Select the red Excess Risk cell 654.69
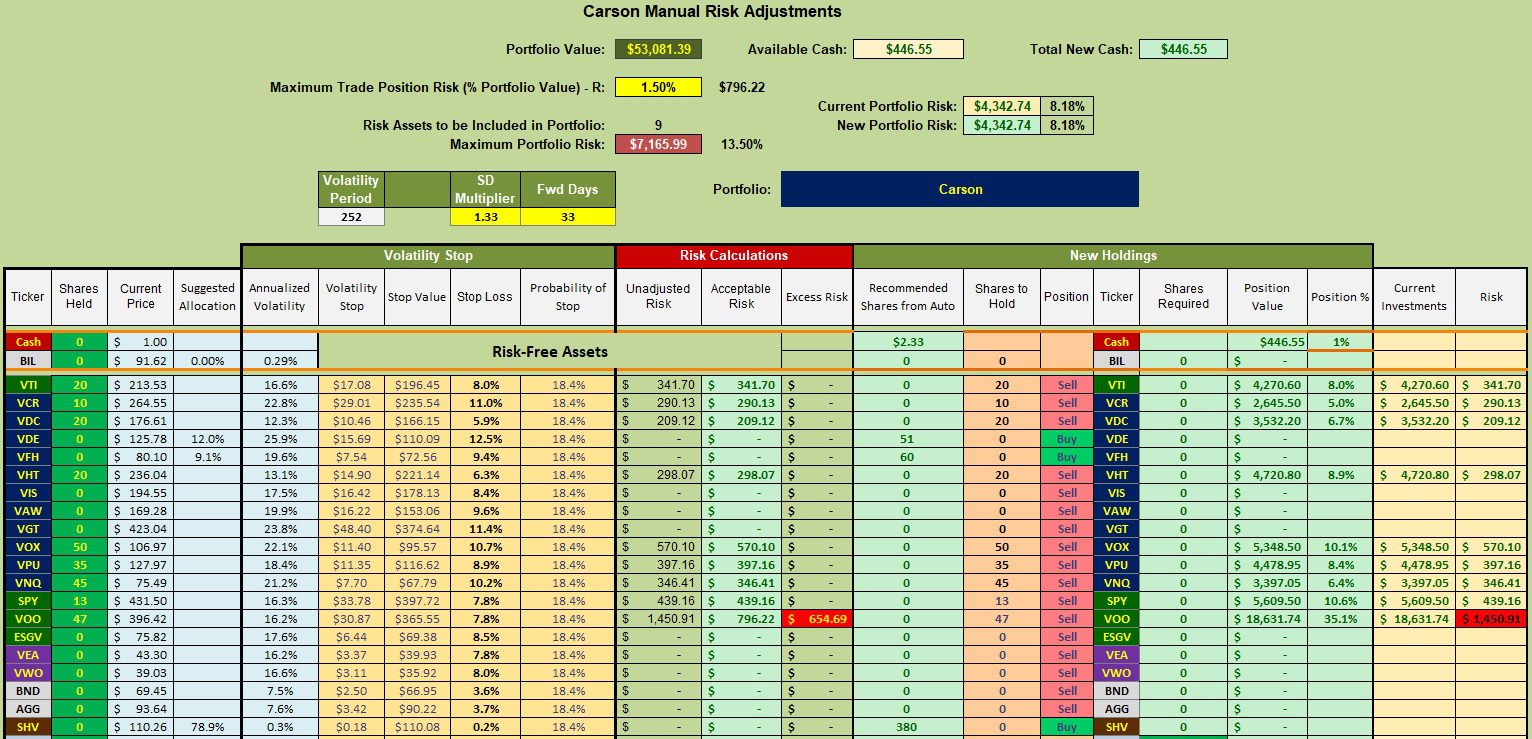The height and width of the screenshot is (739, 1532). point(816,619)
